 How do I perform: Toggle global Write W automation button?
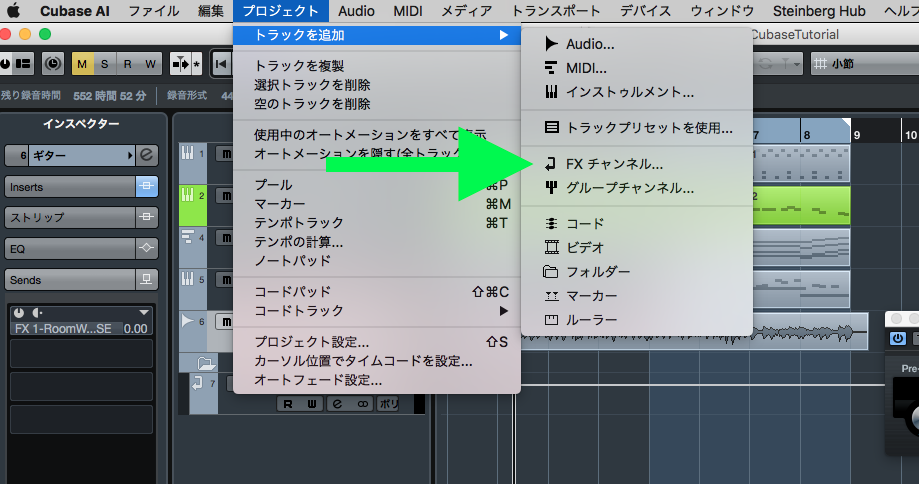pyautogui.click(x=151, y=64)
